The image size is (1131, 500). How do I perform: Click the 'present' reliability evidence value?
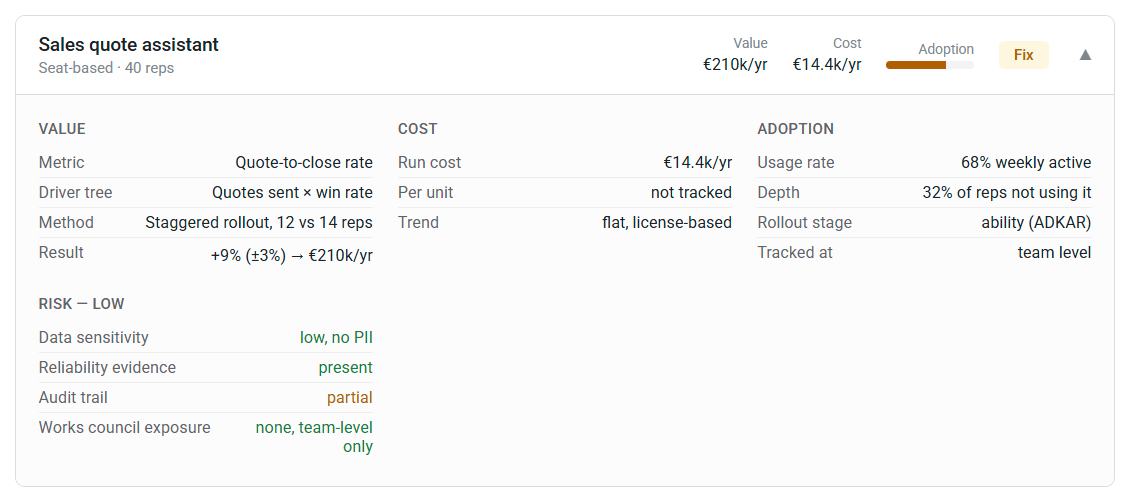point(346,367)
